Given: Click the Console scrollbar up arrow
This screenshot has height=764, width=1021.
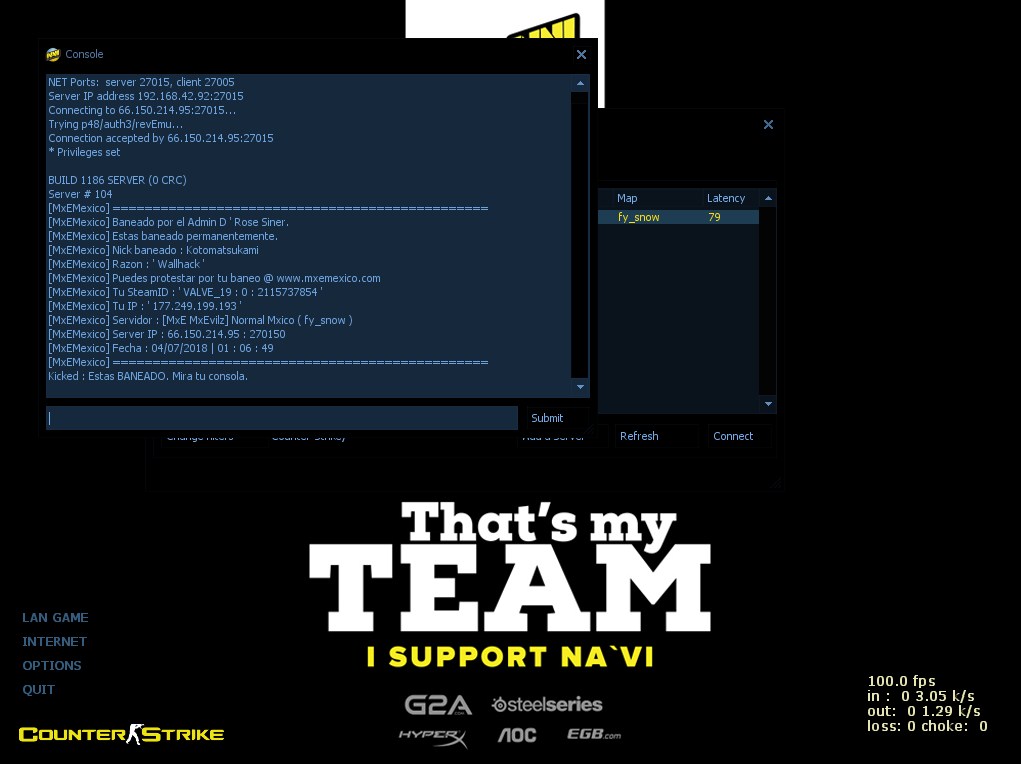Looking at the screenshot, I should tap(580, 83).
